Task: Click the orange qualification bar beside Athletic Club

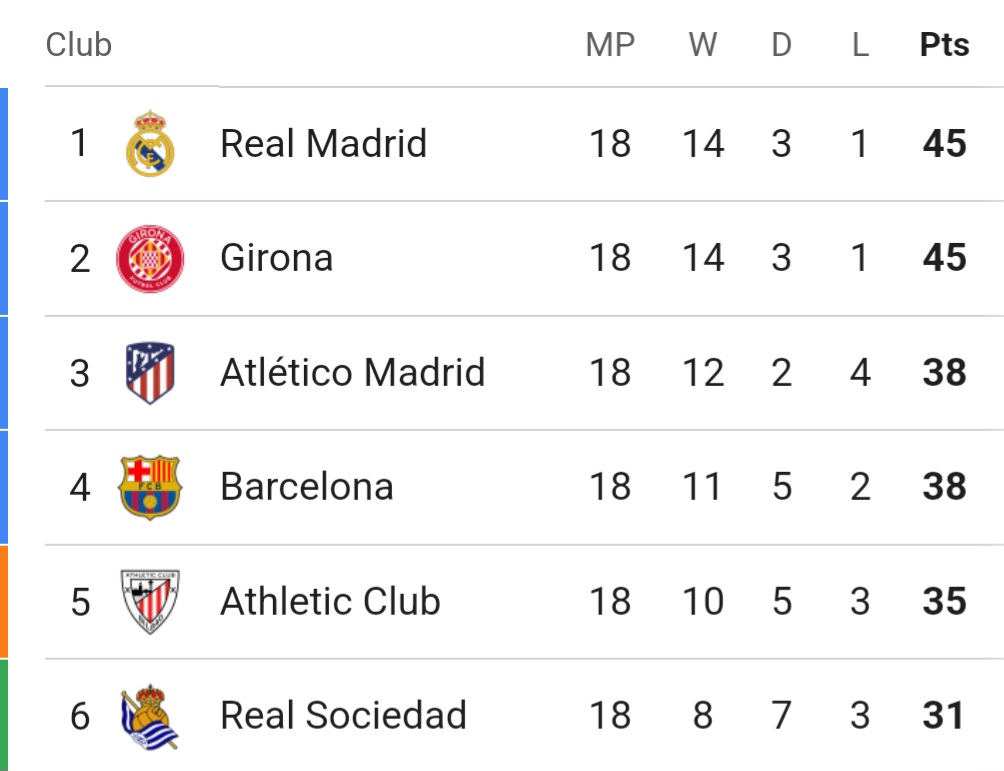Action: (4, 601)
